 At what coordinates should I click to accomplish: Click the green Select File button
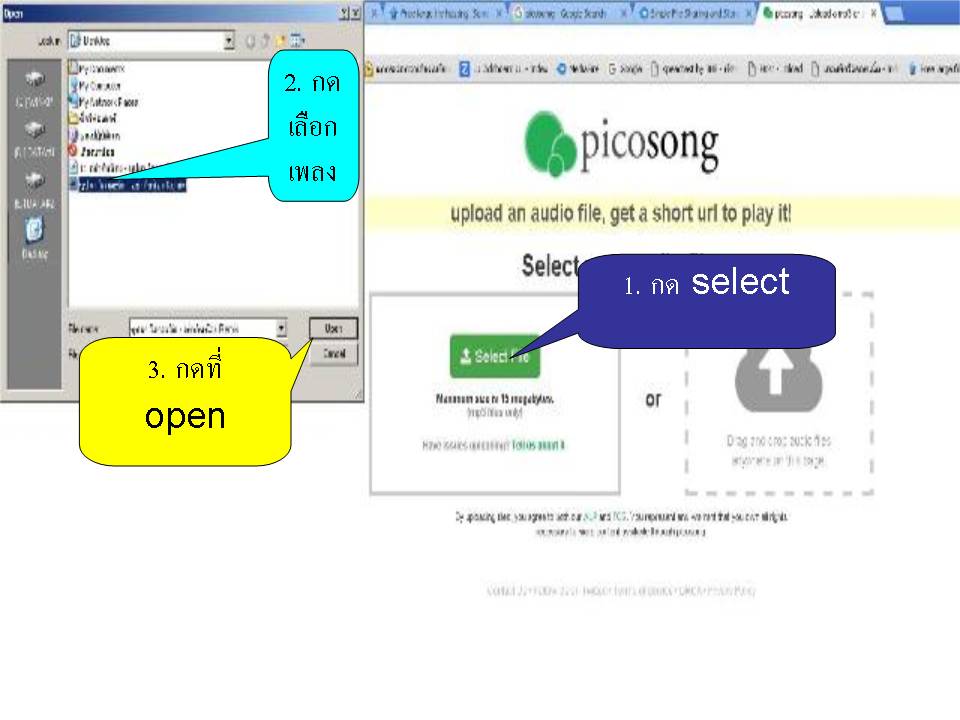[495, 356]
